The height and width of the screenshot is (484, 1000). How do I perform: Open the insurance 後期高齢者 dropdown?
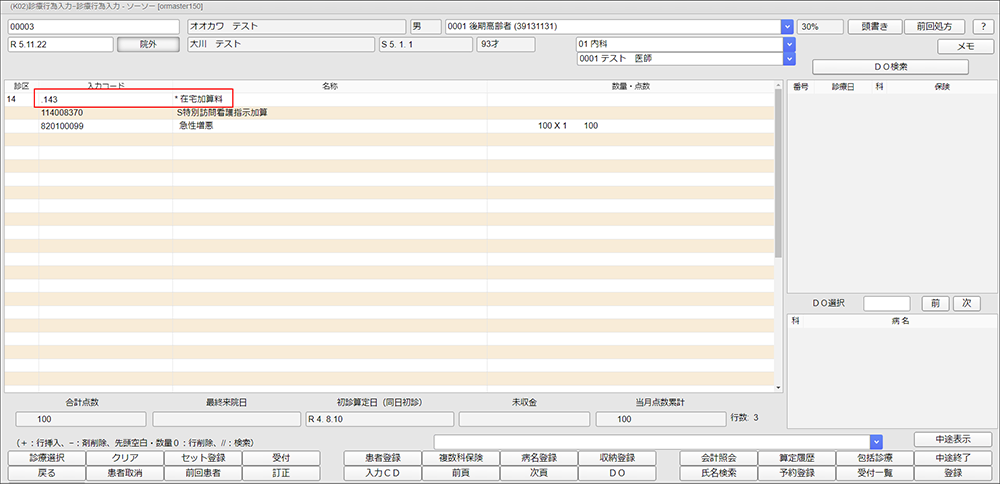click(788, 27)
